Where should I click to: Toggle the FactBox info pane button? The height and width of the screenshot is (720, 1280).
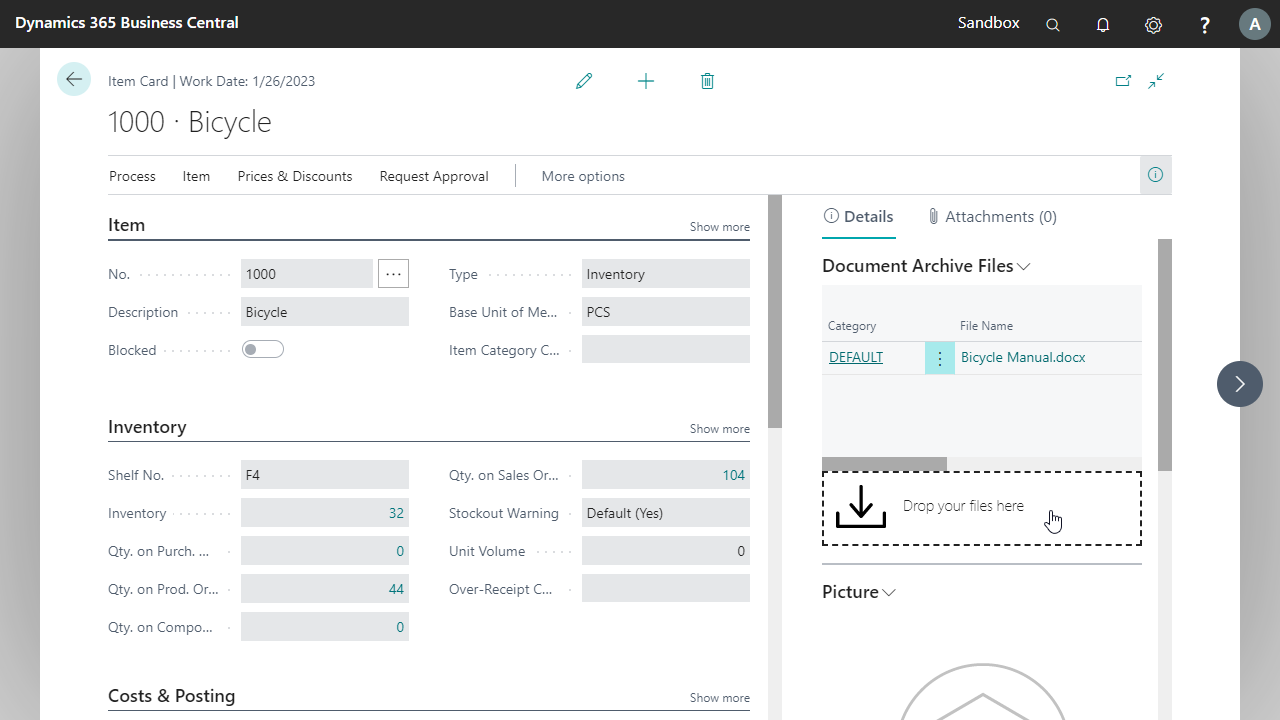[1155, 175]
